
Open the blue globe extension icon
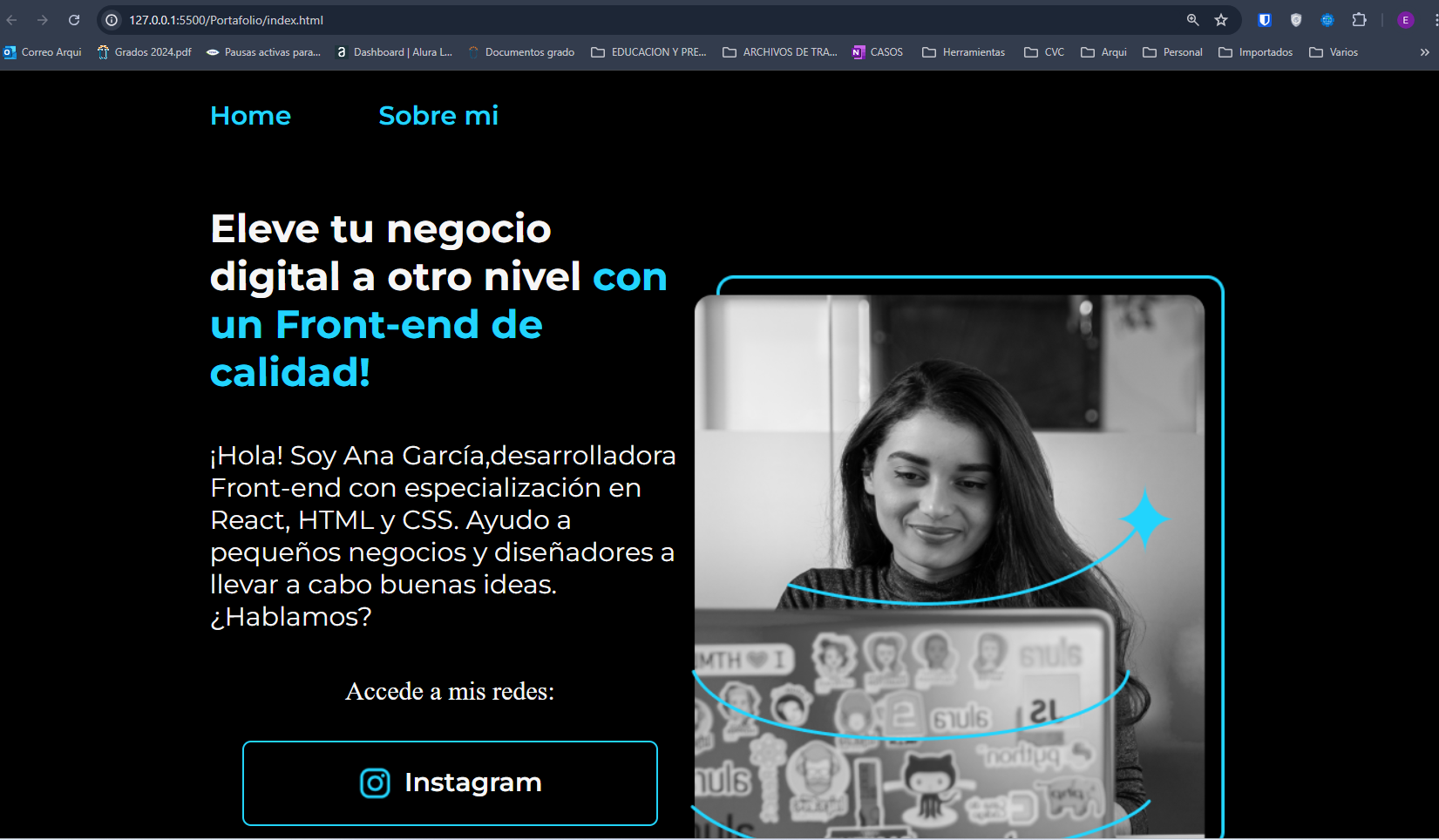(x=1327, y=20)
